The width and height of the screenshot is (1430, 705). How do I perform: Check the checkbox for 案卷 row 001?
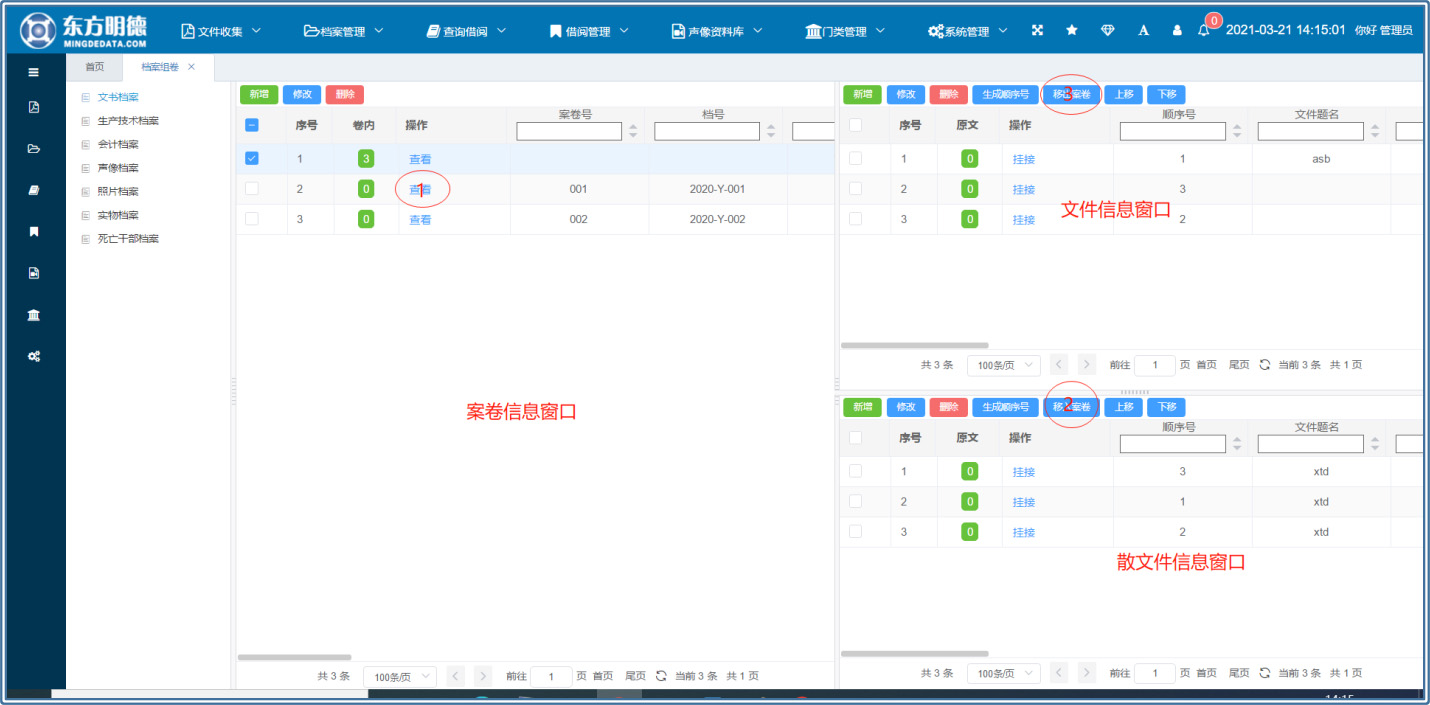tap(252, 189)
